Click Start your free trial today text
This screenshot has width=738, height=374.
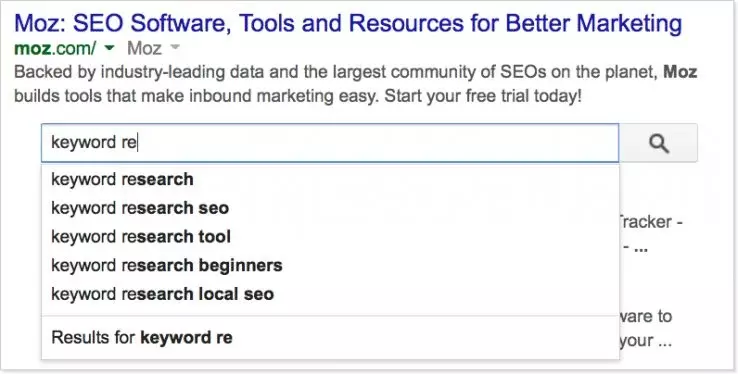point(483,96)
